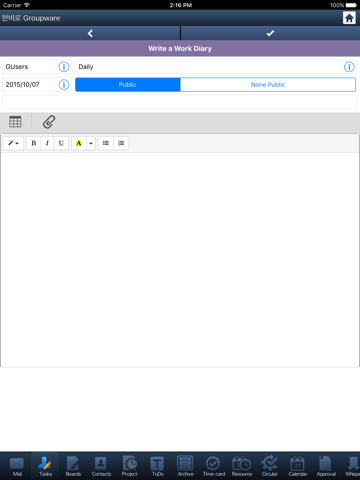Image resolution: width=360 pixels, height=480 pixels.
Task: Open info for Daily field
Action: coord(349,67)
